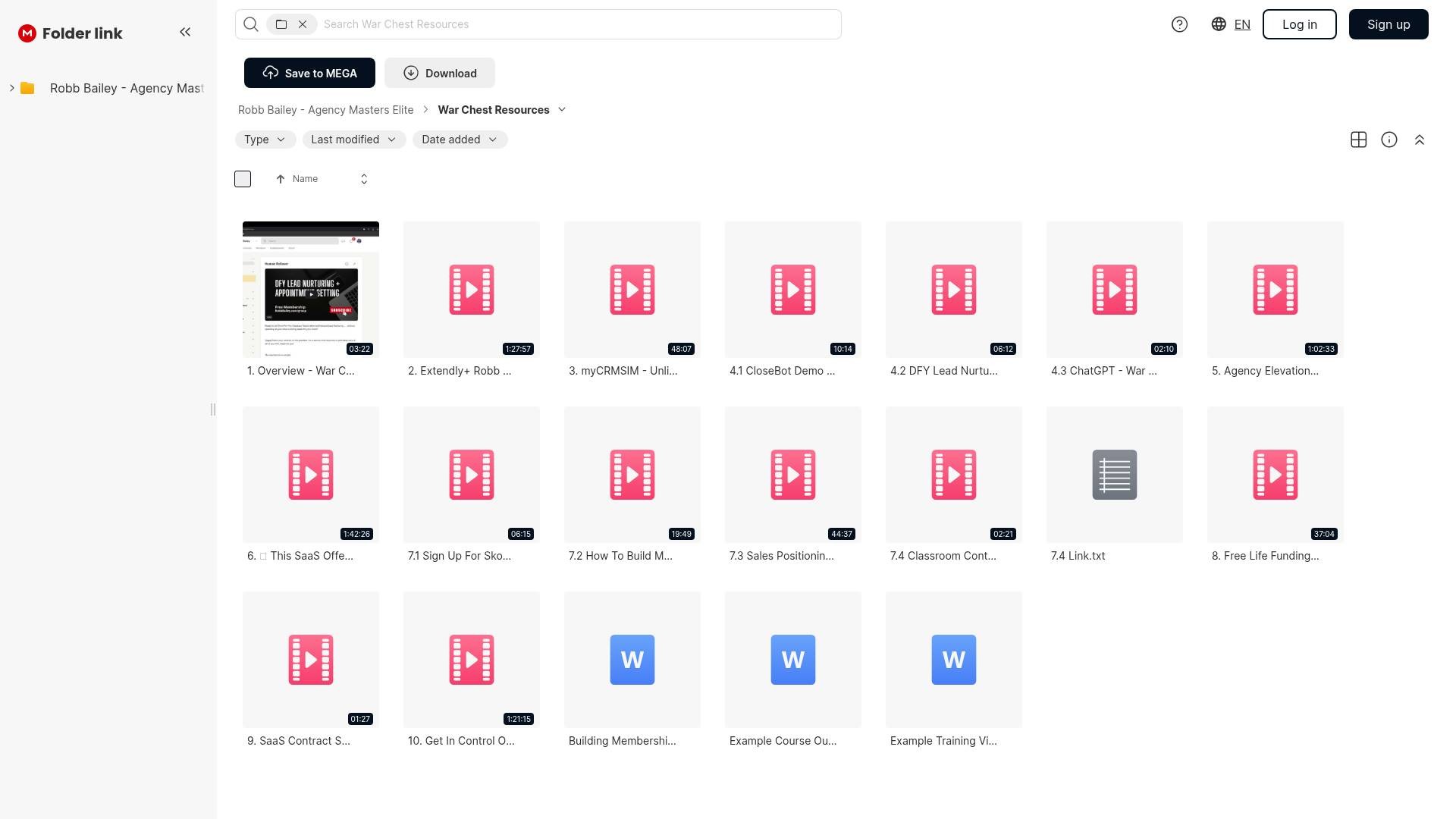1456x819 pixels.
Task: Collapse the header with double up-arrow icon
Action: [x=1420, y=140]
